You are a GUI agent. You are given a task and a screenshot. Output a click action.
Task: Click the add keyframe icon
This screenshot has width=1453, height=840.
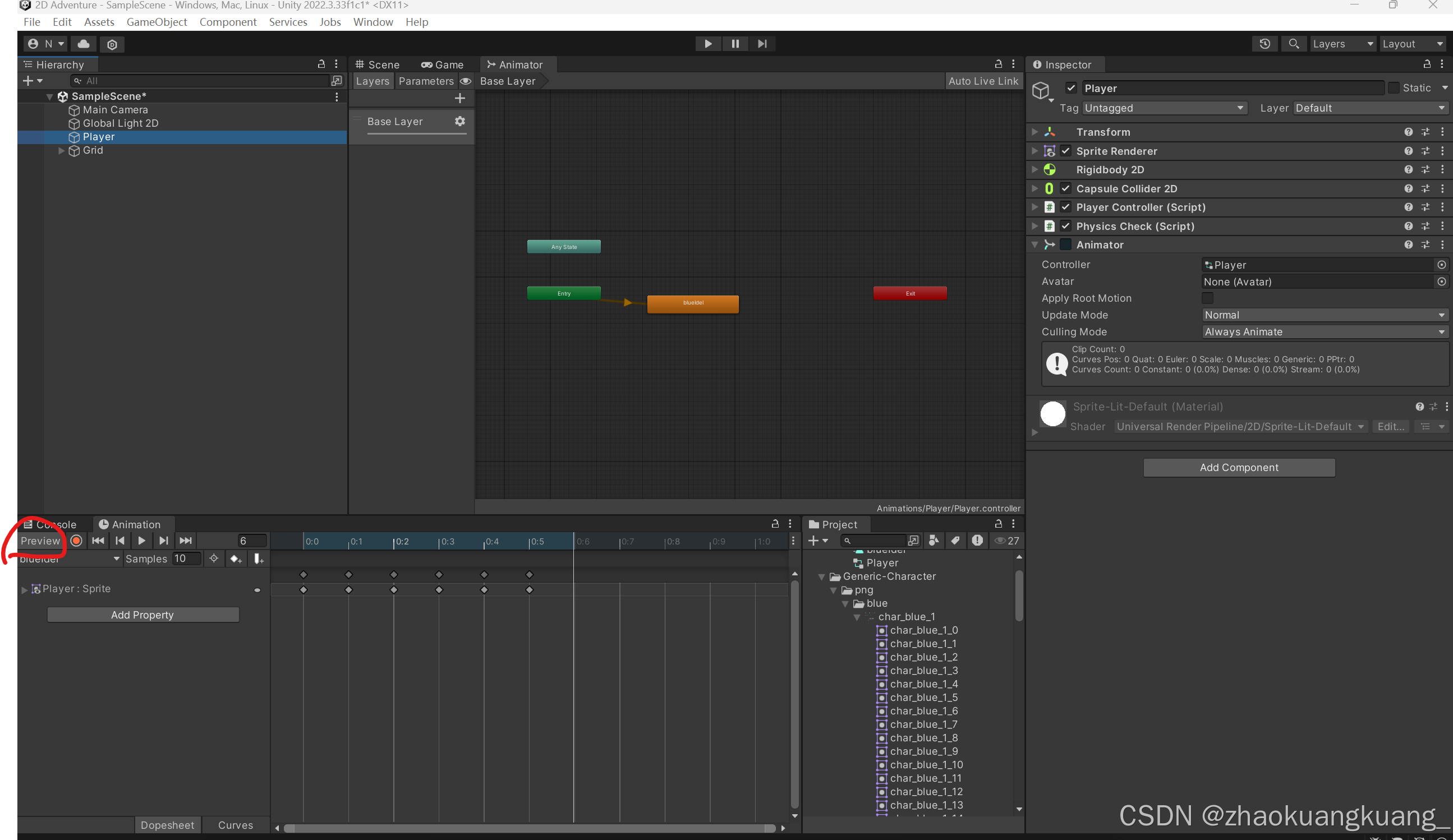pos(235,559)
